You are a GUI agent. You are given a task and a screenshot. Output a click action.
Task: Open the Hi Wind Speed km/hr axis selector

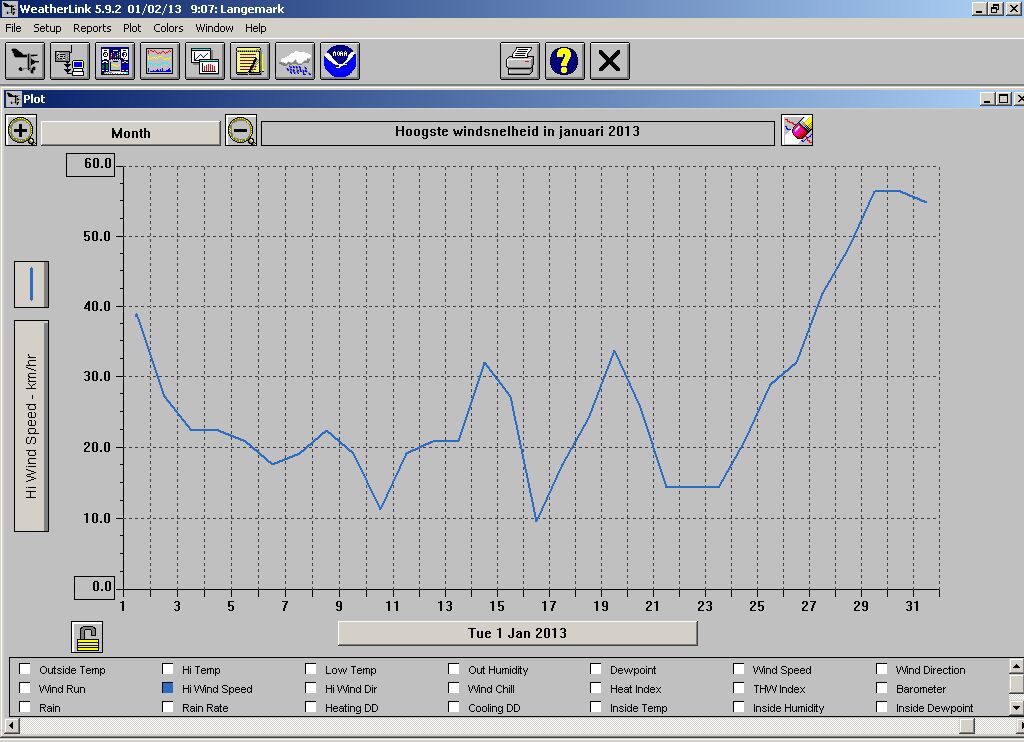[31, 426]
